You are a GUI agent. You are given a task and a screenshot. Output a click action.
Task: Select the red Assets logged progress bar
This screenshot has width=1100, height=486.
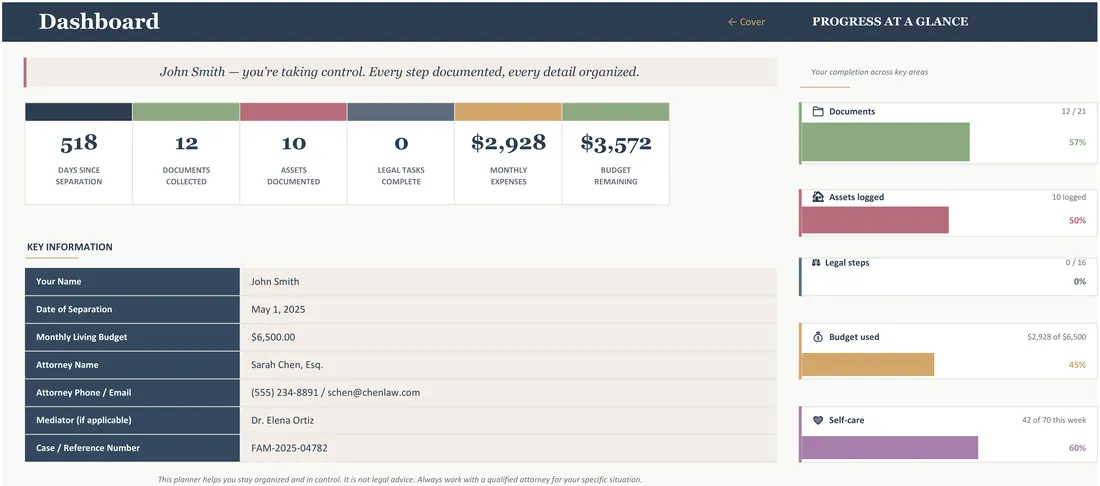click(875, 220)
